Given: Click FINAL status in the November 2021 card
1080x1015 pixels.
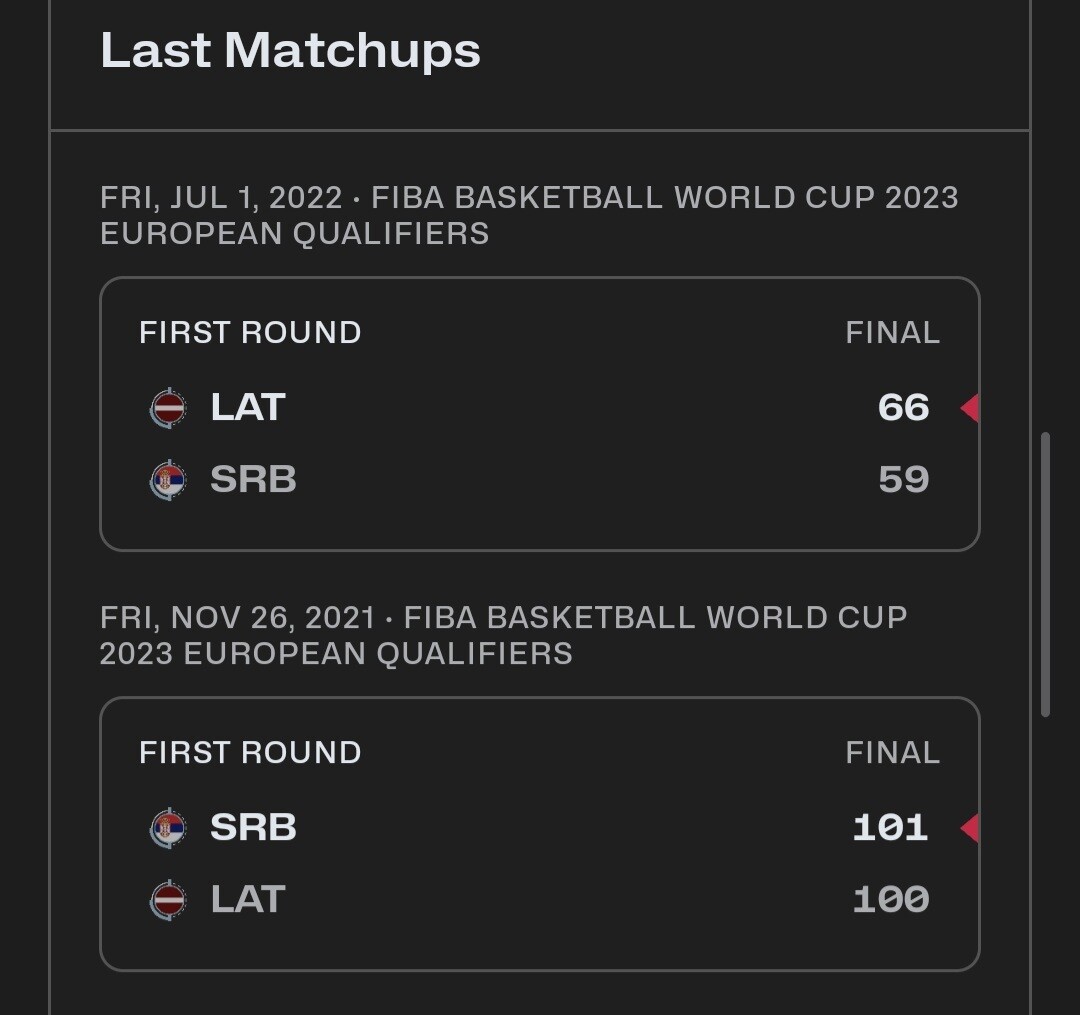Looking at the screenshot, I should pyautogui.click(x=892, y=752).
